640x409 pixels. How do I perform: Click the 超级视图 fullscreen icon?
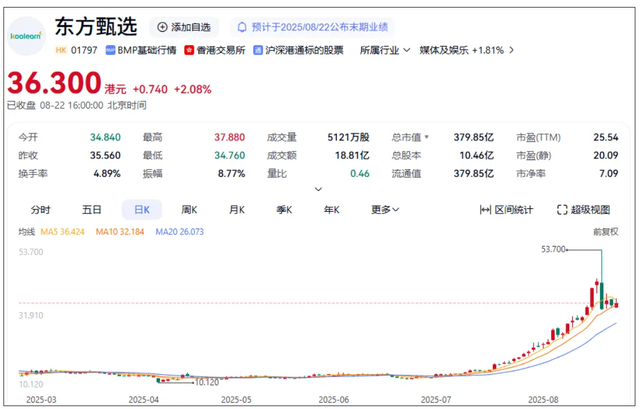(x=562, y=210)
